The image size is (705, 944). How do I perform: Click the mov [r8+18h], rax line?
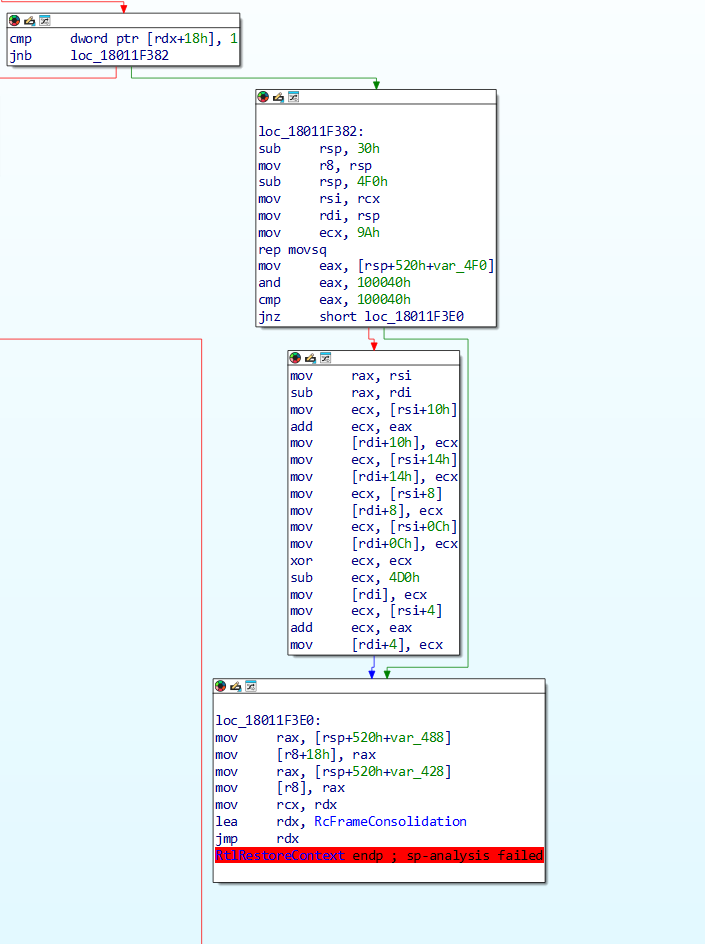click(296, 755)
